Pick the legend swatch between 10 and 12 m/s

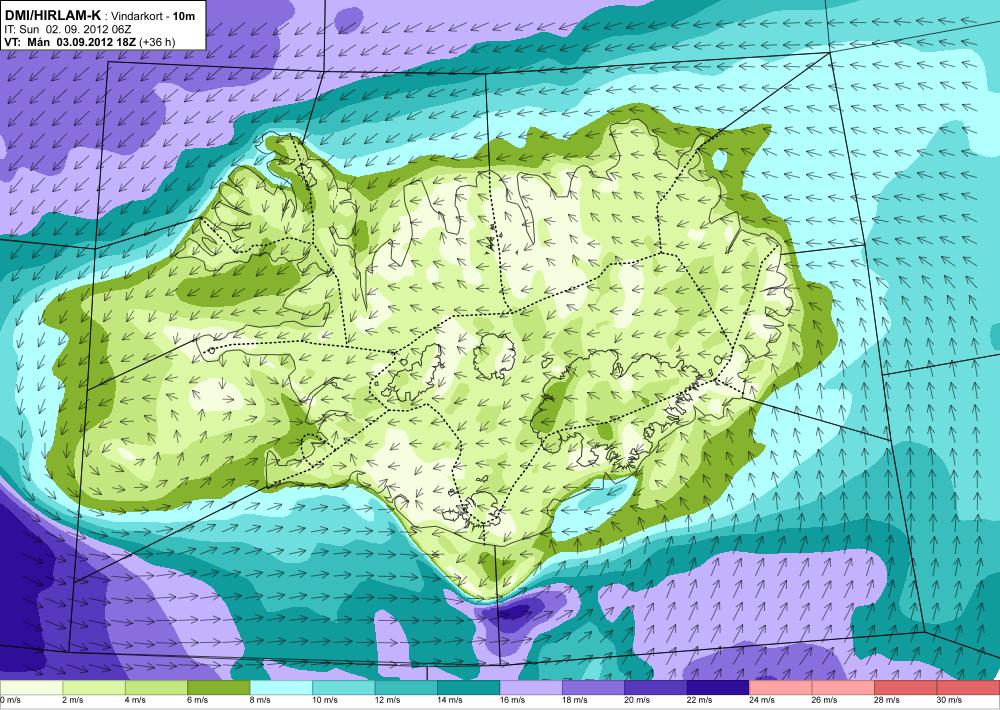coord(344,688)
